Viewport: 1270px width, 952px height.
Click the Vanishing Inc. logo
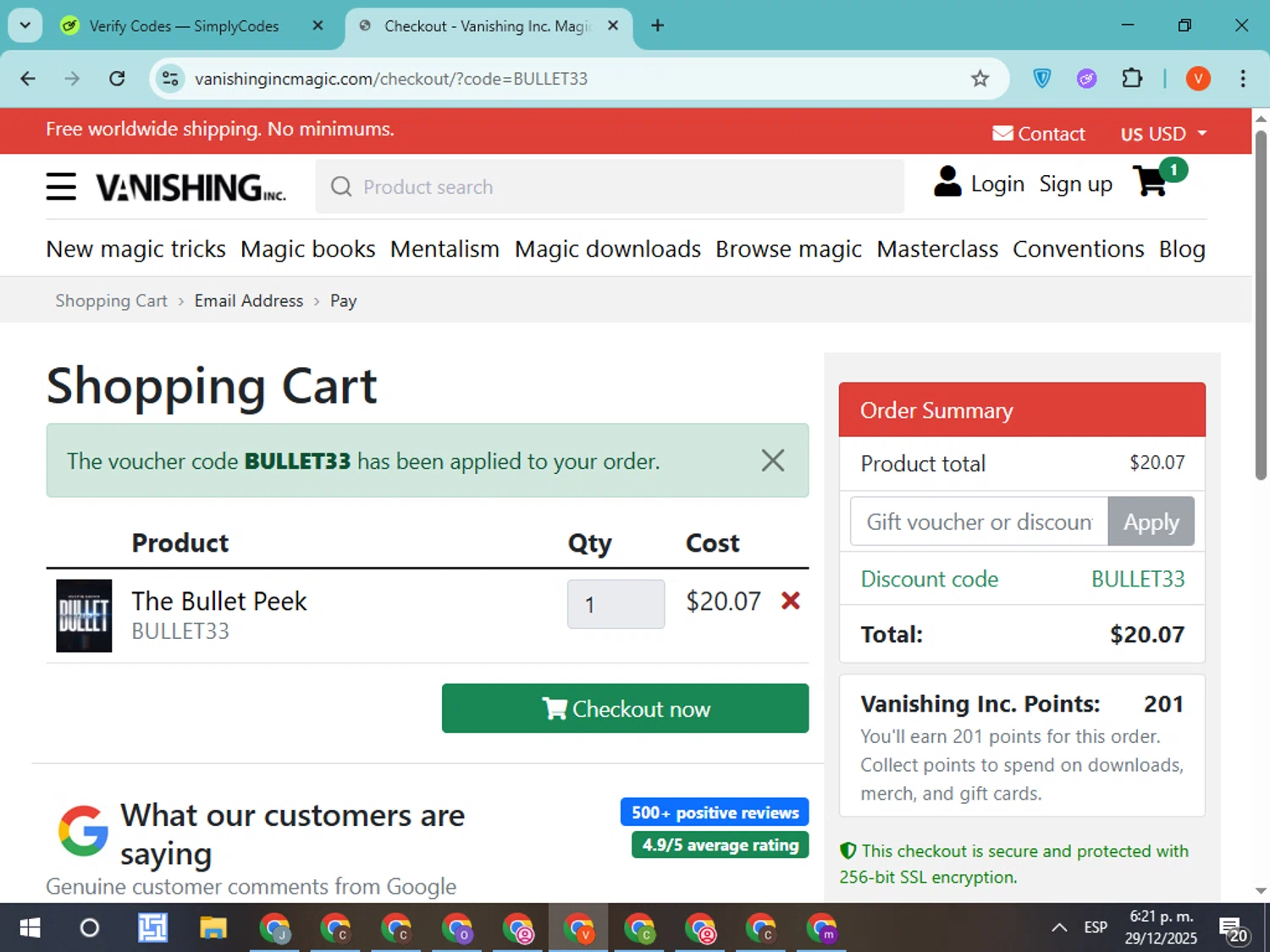coord(190,187)
